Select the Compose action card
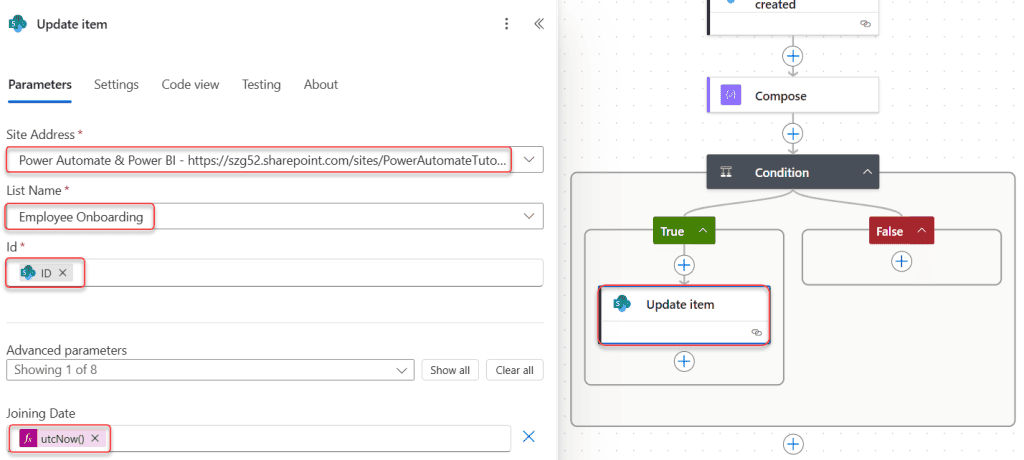 tap(793, 95)
